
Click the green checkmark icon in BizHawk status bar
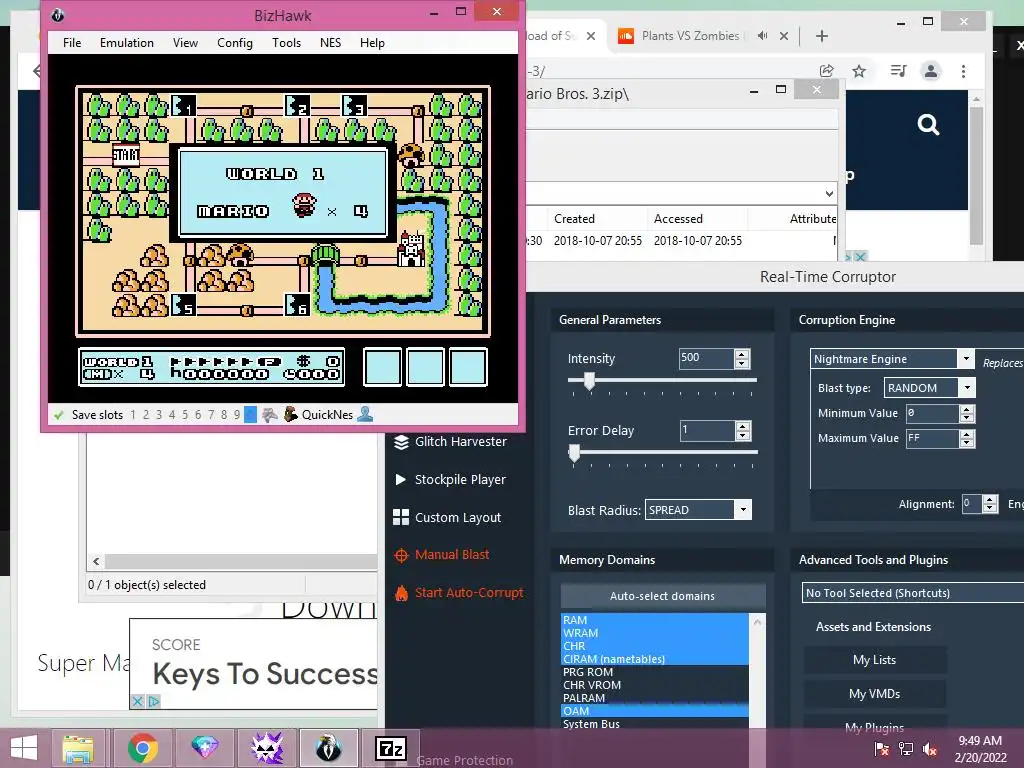59,415
